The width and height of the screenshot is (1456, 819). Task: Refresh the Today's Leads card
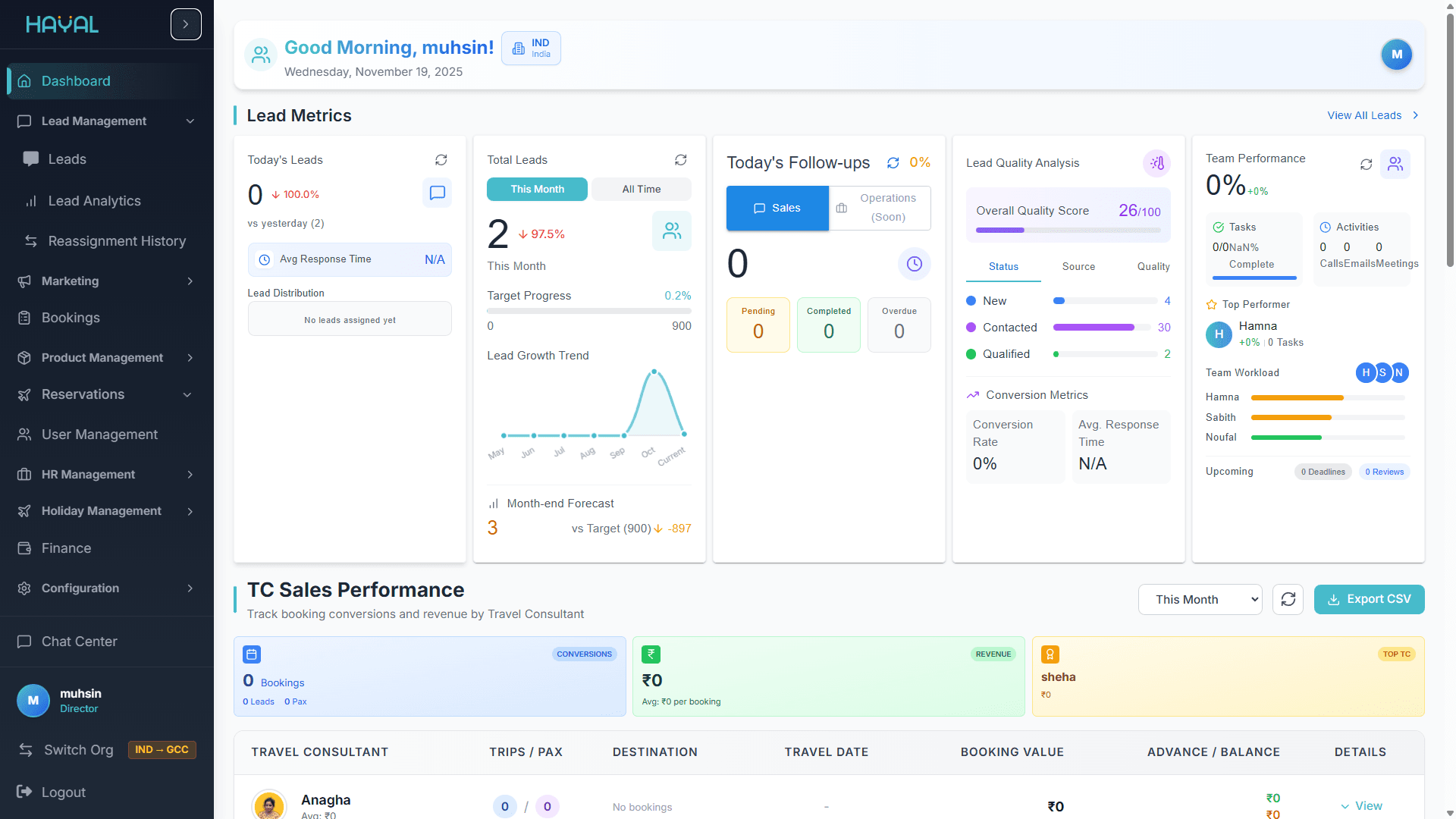441,160
